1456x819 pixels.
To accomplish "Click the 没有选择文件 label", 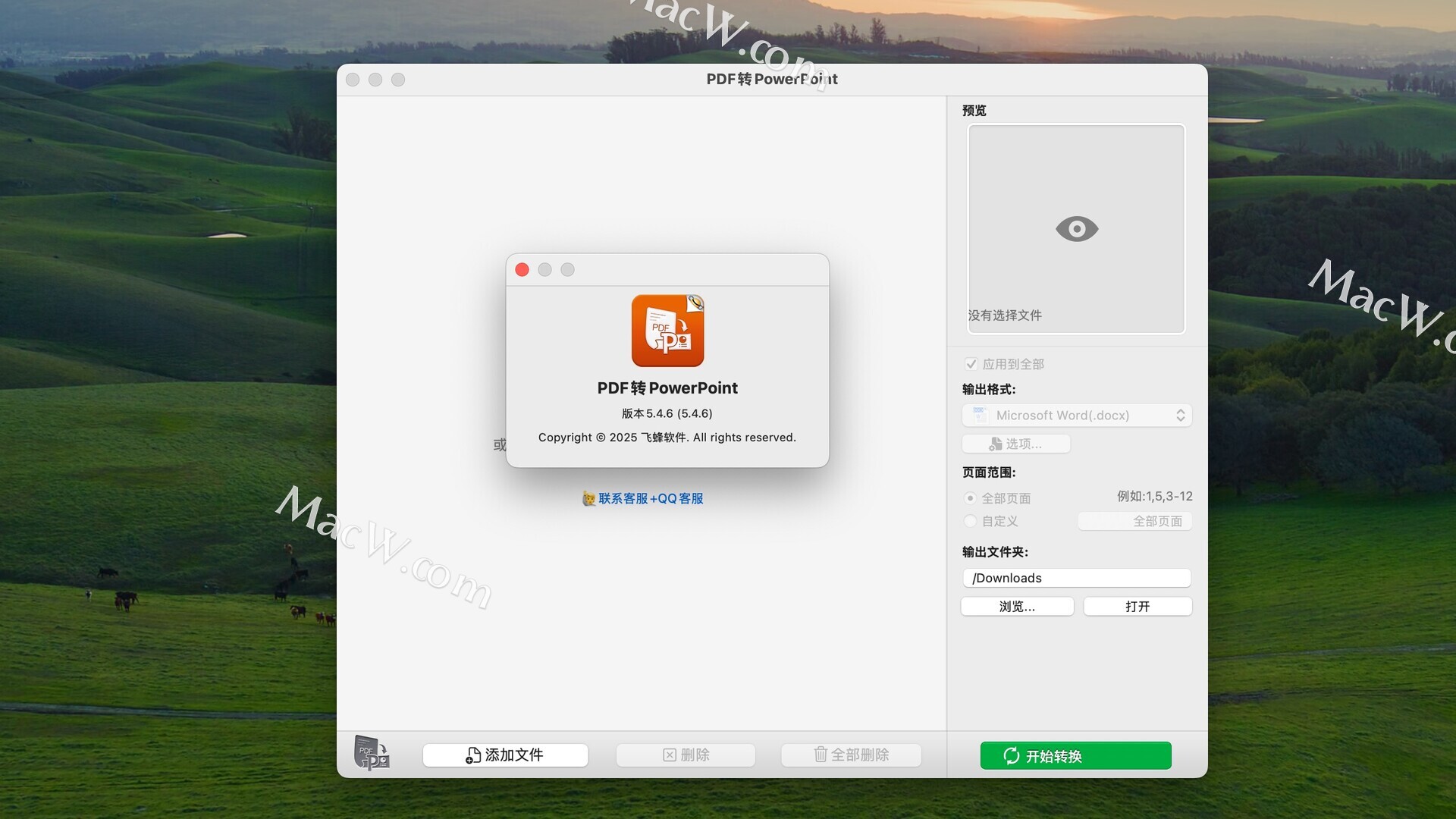I will coord(1005,315).
